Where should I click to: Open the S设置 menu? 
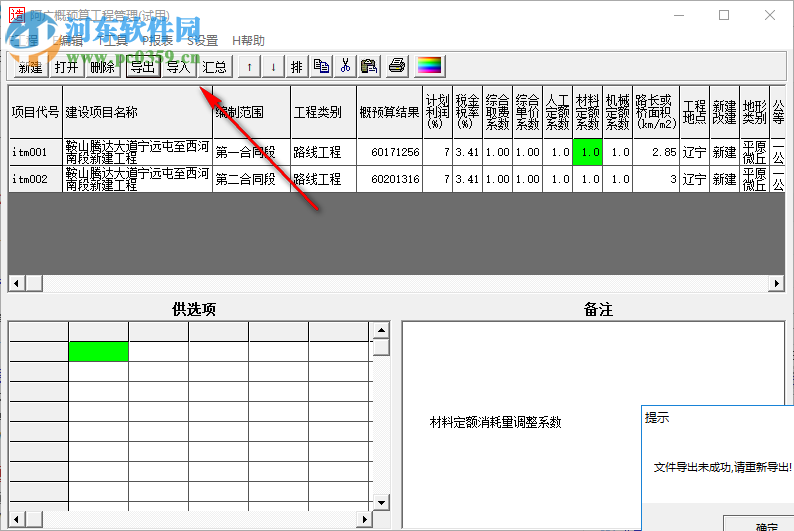[x=203, y=40]
